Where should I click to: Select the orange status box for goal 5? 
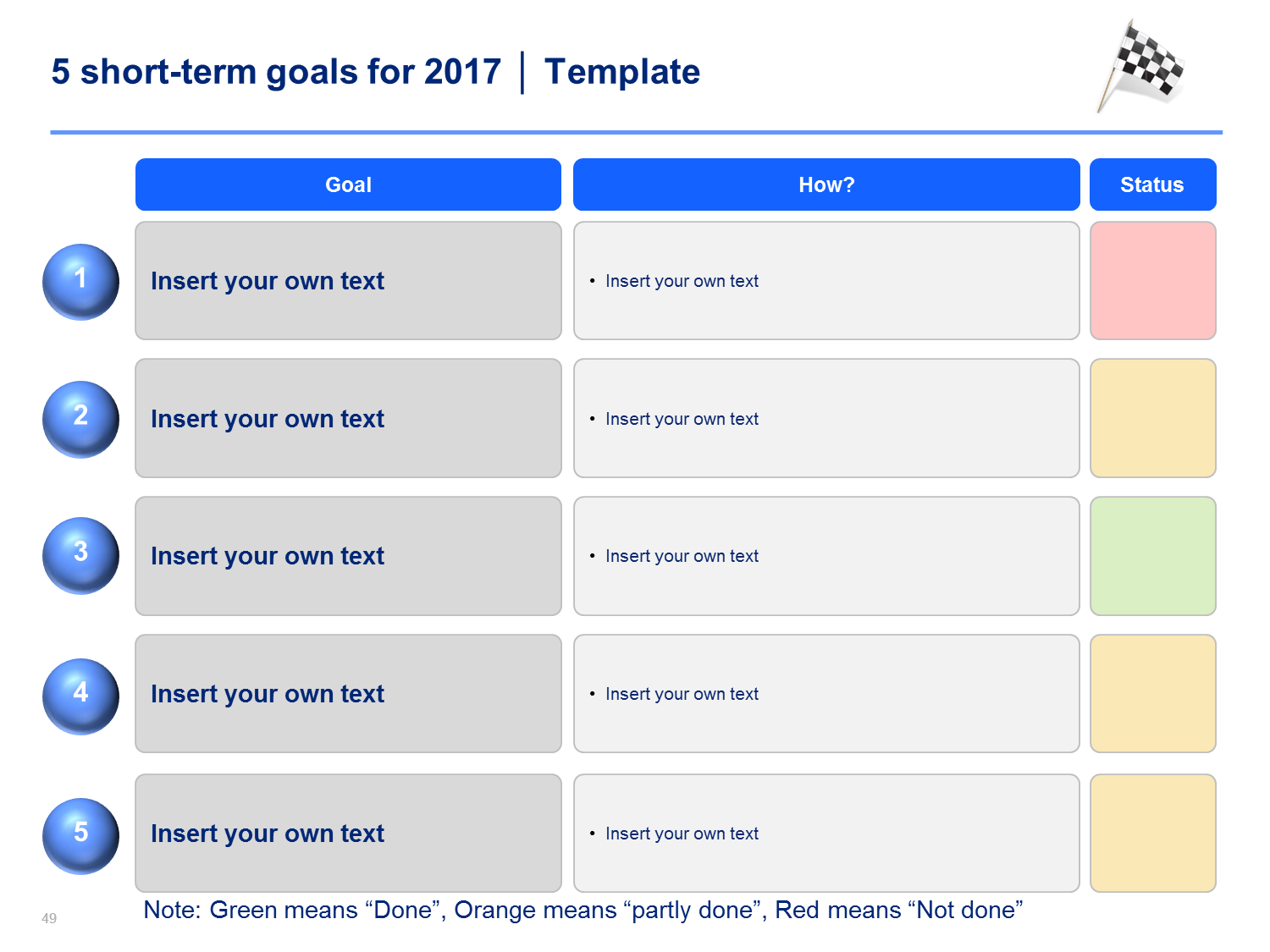pos(1153,834)
